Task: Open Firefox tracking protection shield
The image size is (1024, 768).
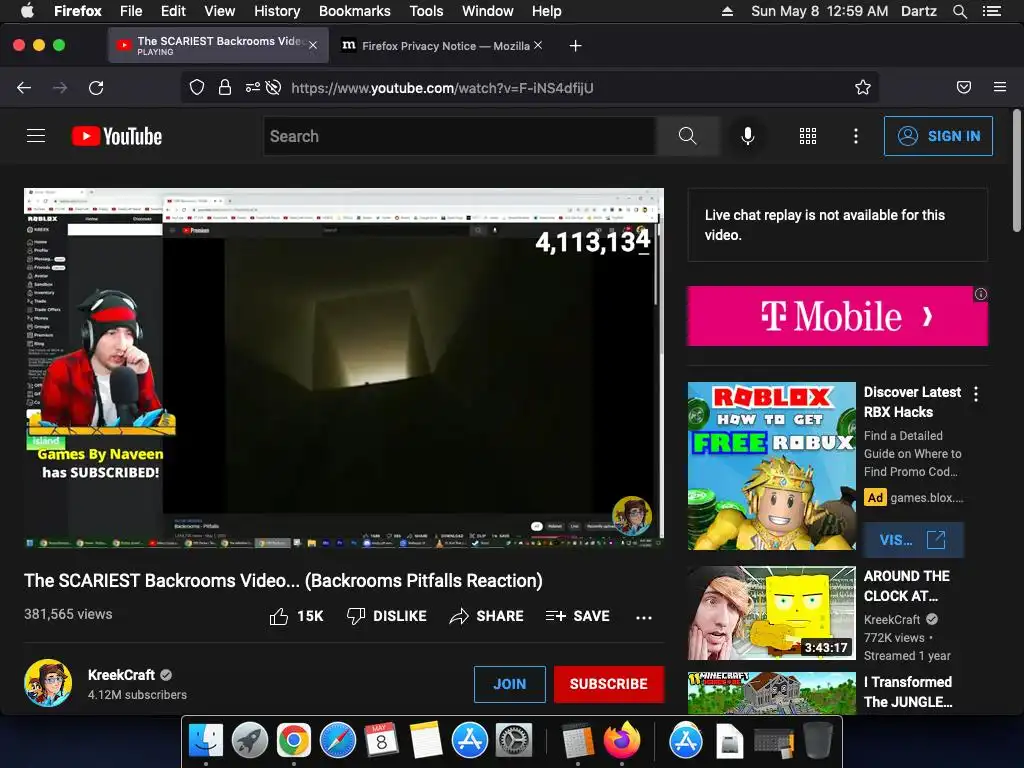Action: click(197, 88)
